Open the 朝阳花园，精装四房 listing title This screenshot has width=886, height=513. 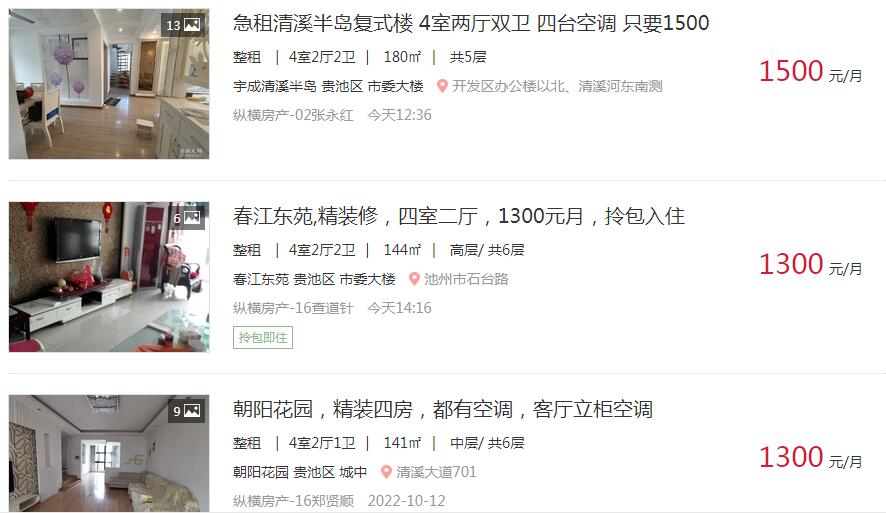[x=443, y=409]
